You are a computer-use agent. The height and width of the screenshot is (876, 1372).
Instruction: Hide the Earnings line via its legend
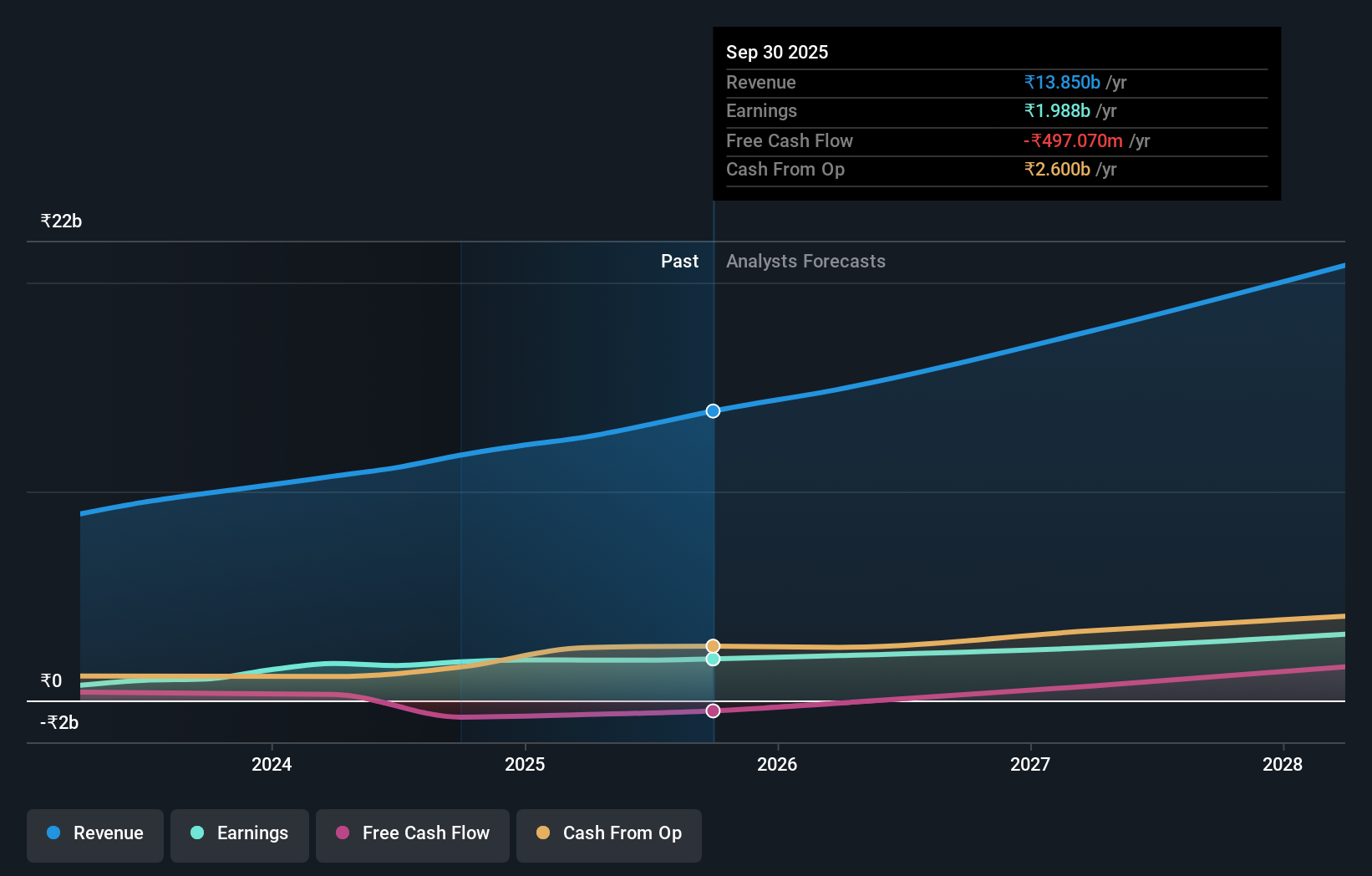240,833
